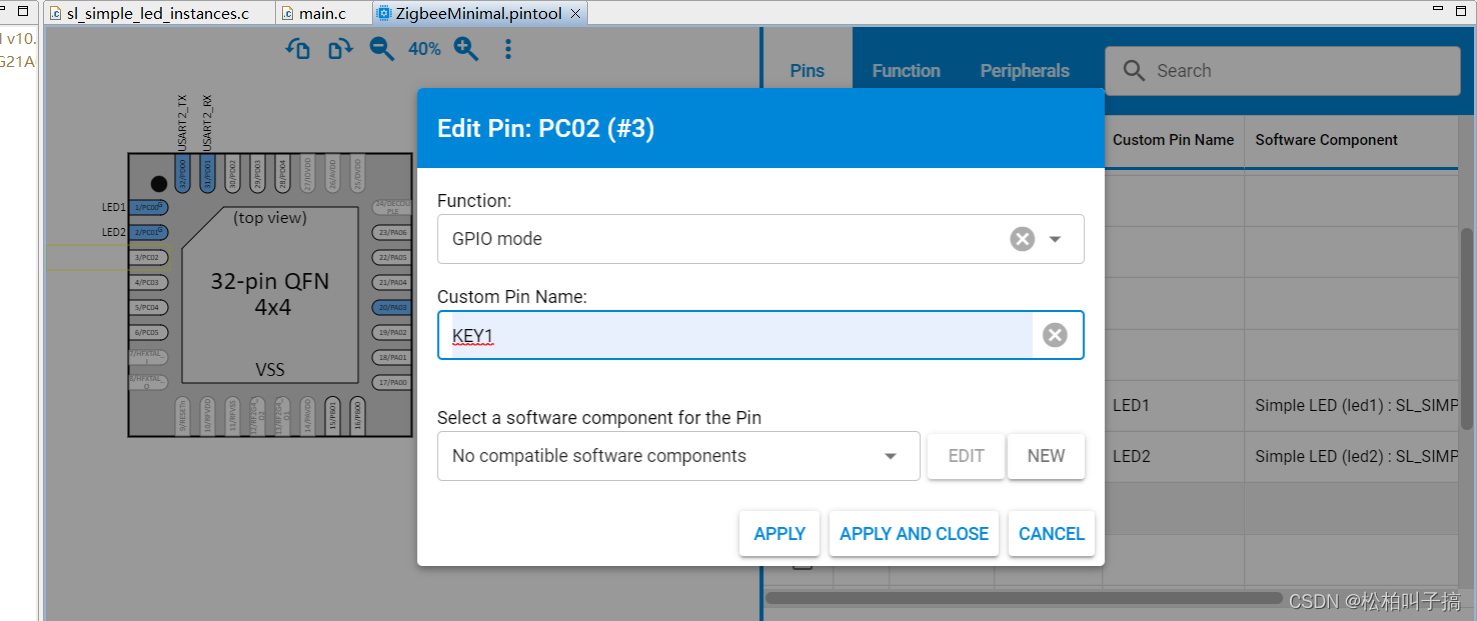The image size is (1477, 621).
Task: Clear the Function field with its X icon
Action: [1021, 238]
